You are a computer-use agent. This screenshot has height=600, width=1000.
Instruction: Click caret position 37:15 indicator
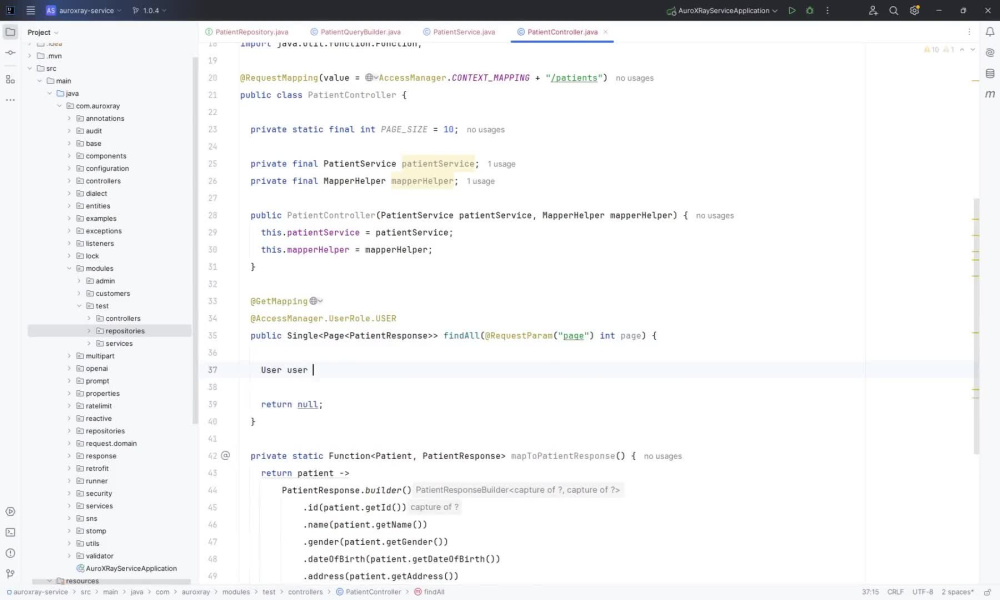[870, 592]
